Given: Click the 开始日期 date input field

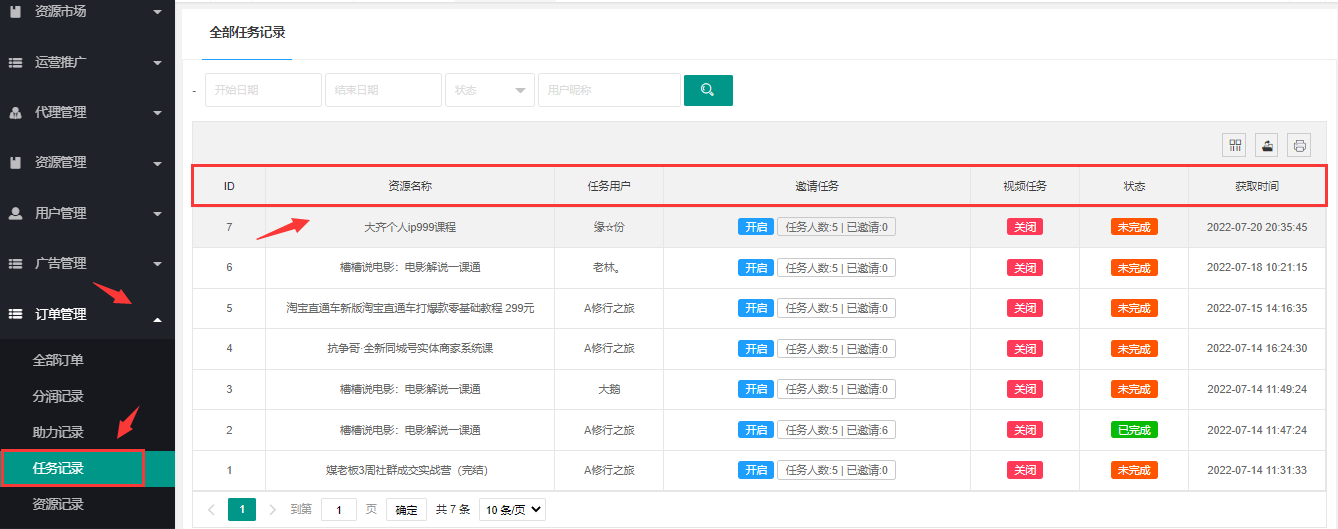Looking at the screenshot, I should (x=263, y=90).
